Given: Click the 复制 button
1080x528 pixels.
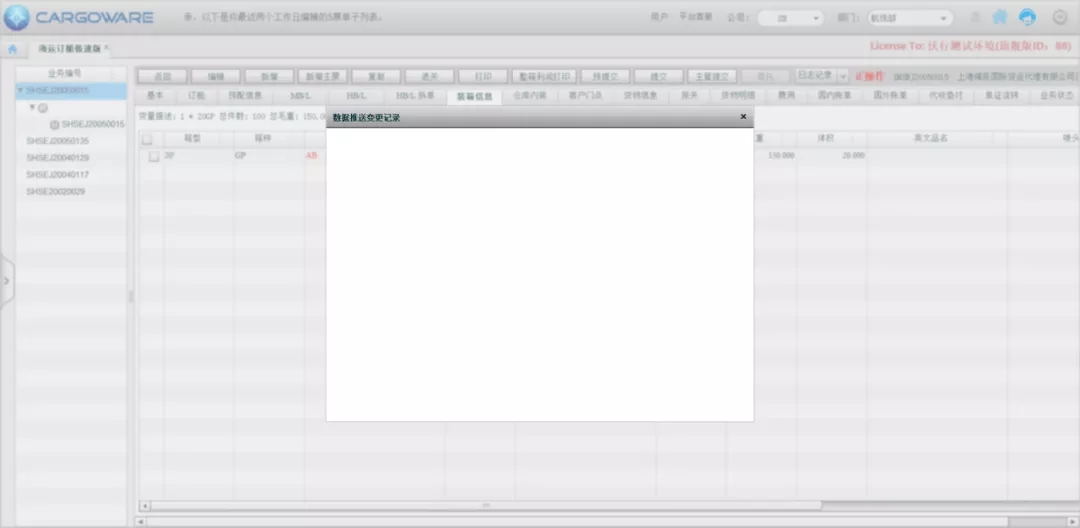Looking at the screenshot, I should [376, 76].
